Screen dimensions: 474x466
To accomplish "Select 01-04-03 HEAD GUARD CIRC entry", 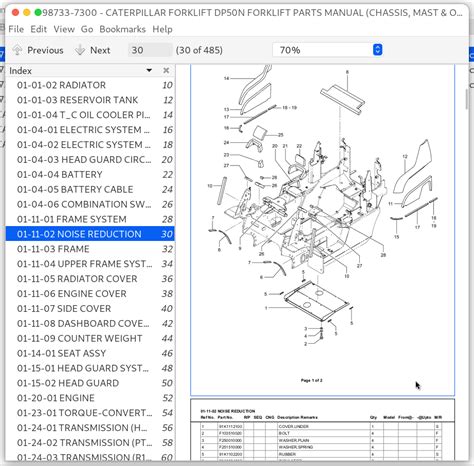I will pyautogui.click(x=90, y=160).
